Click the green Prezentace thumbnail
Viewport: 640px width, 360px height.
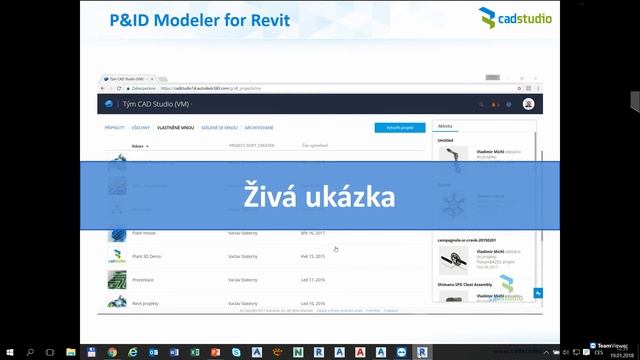[x=117, y=280]
